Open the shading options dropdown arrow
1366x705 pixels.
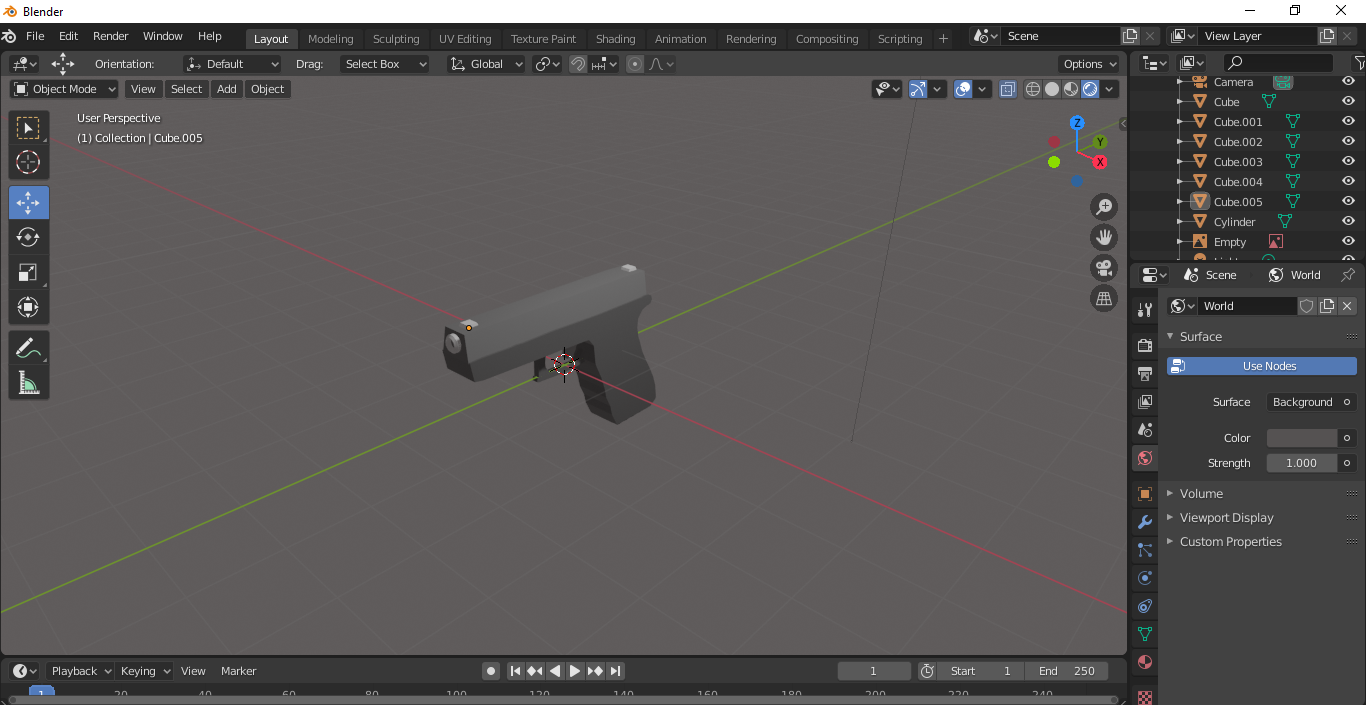pyautogui.click(x=1109, y=89)
